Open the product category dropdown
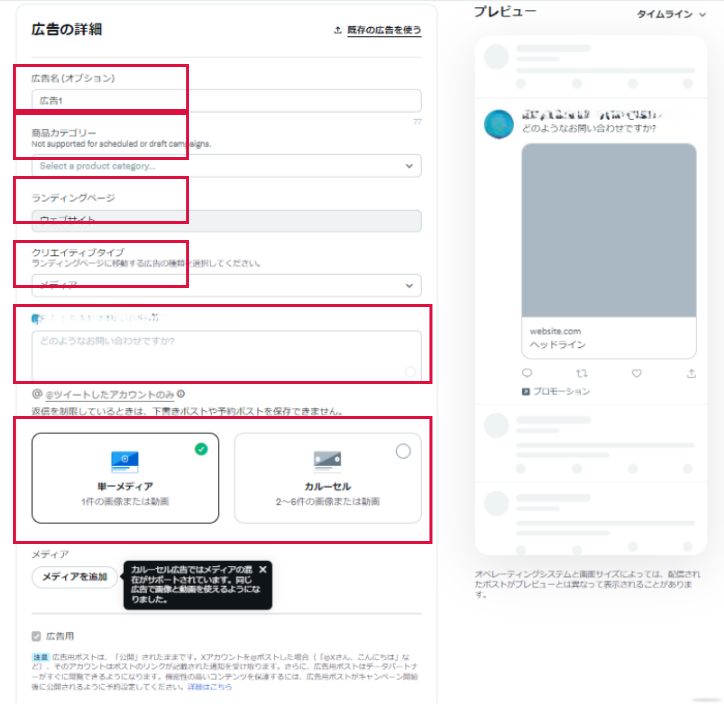724x704 pixels. point(226,165)
